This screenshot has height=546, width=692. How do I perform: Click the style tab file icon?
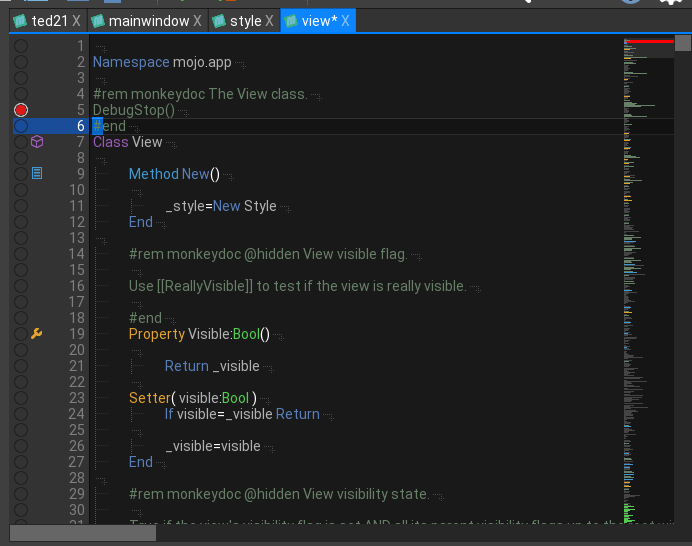click(x=218, y=21)
